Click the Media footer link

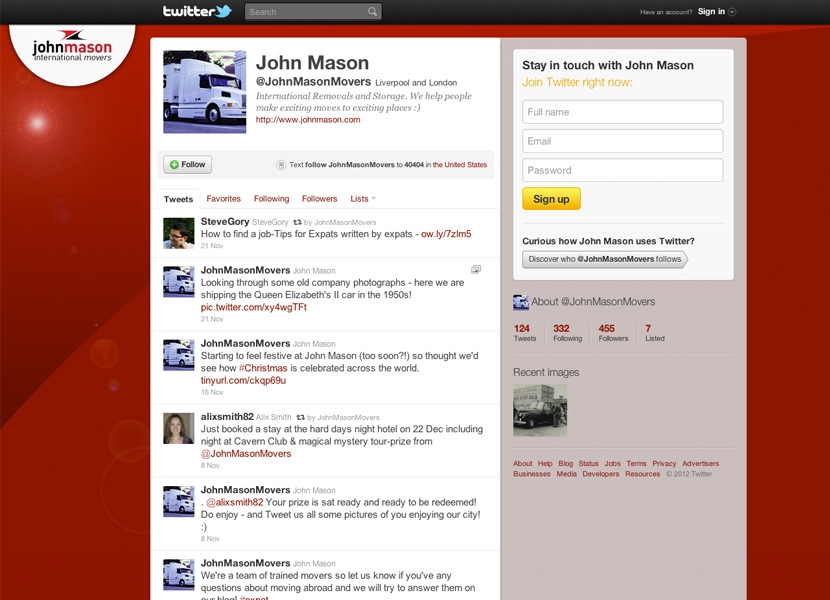point(566,474)
